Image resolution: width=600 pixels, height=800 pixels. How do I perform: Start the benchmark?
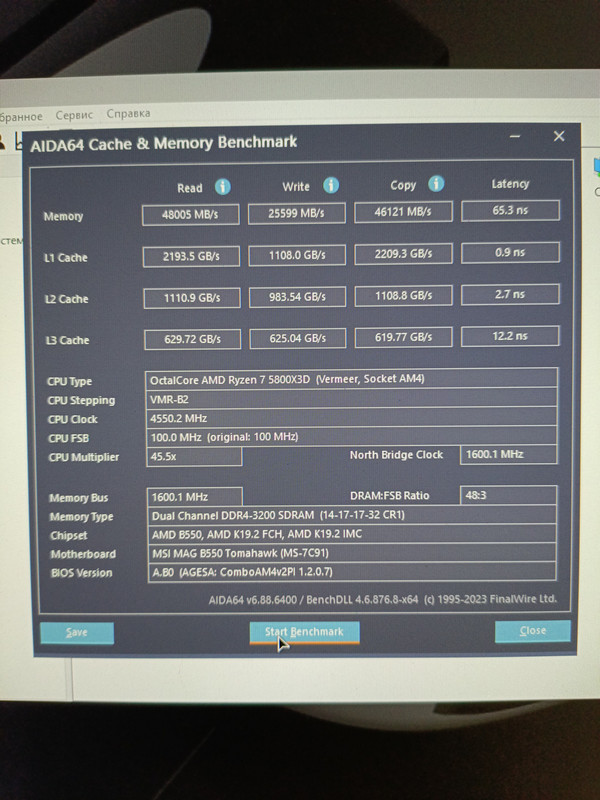click(x=305, y=632)
